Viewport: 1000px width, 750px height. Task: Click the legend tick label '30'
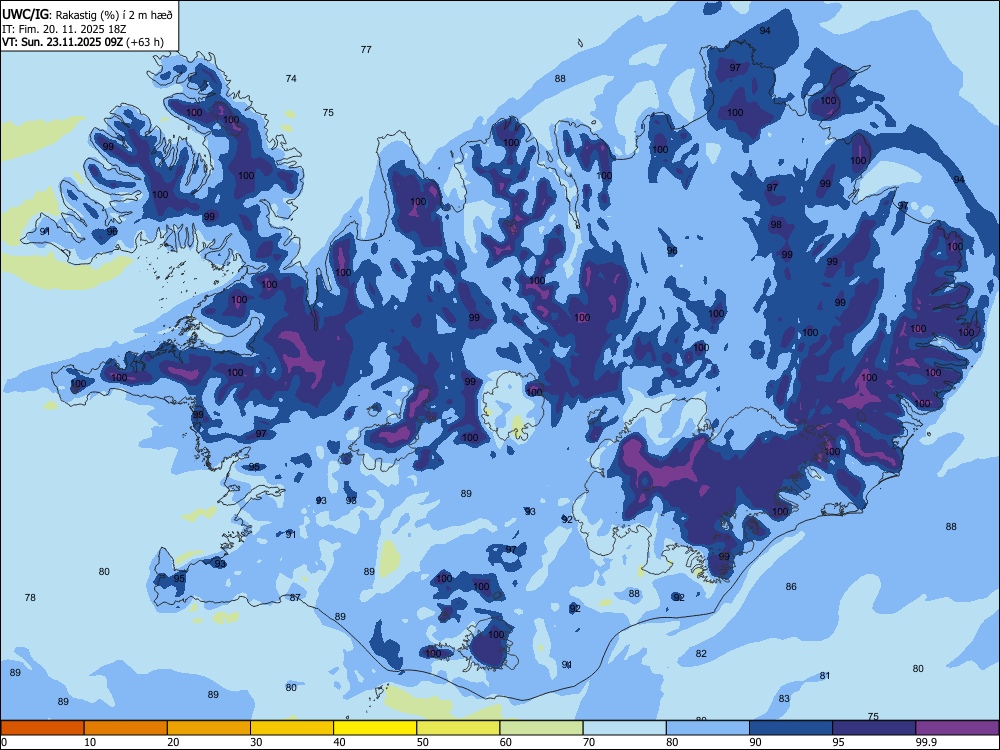256,742
